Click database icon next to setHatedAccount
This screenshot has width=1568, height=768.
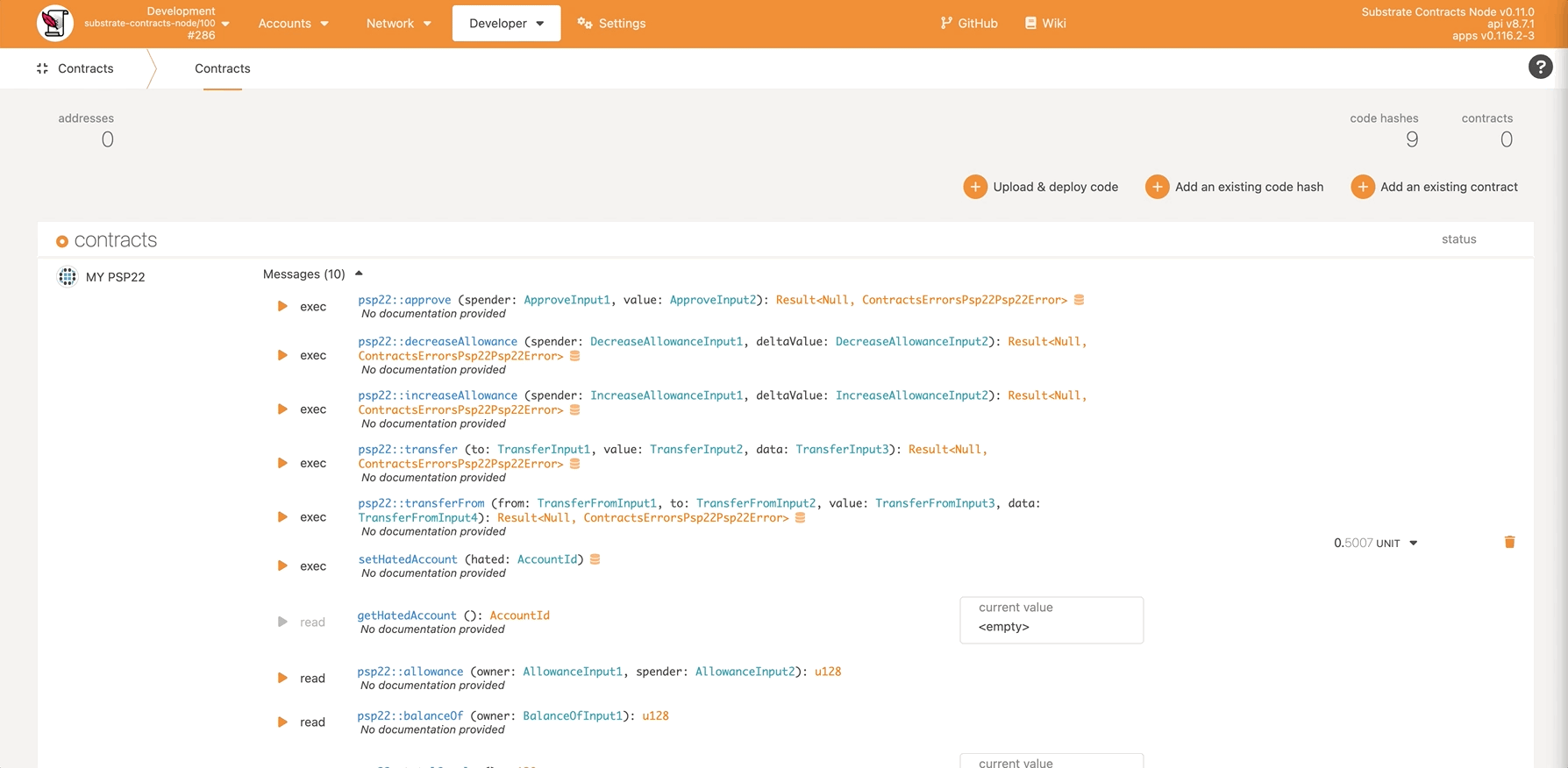595,559
